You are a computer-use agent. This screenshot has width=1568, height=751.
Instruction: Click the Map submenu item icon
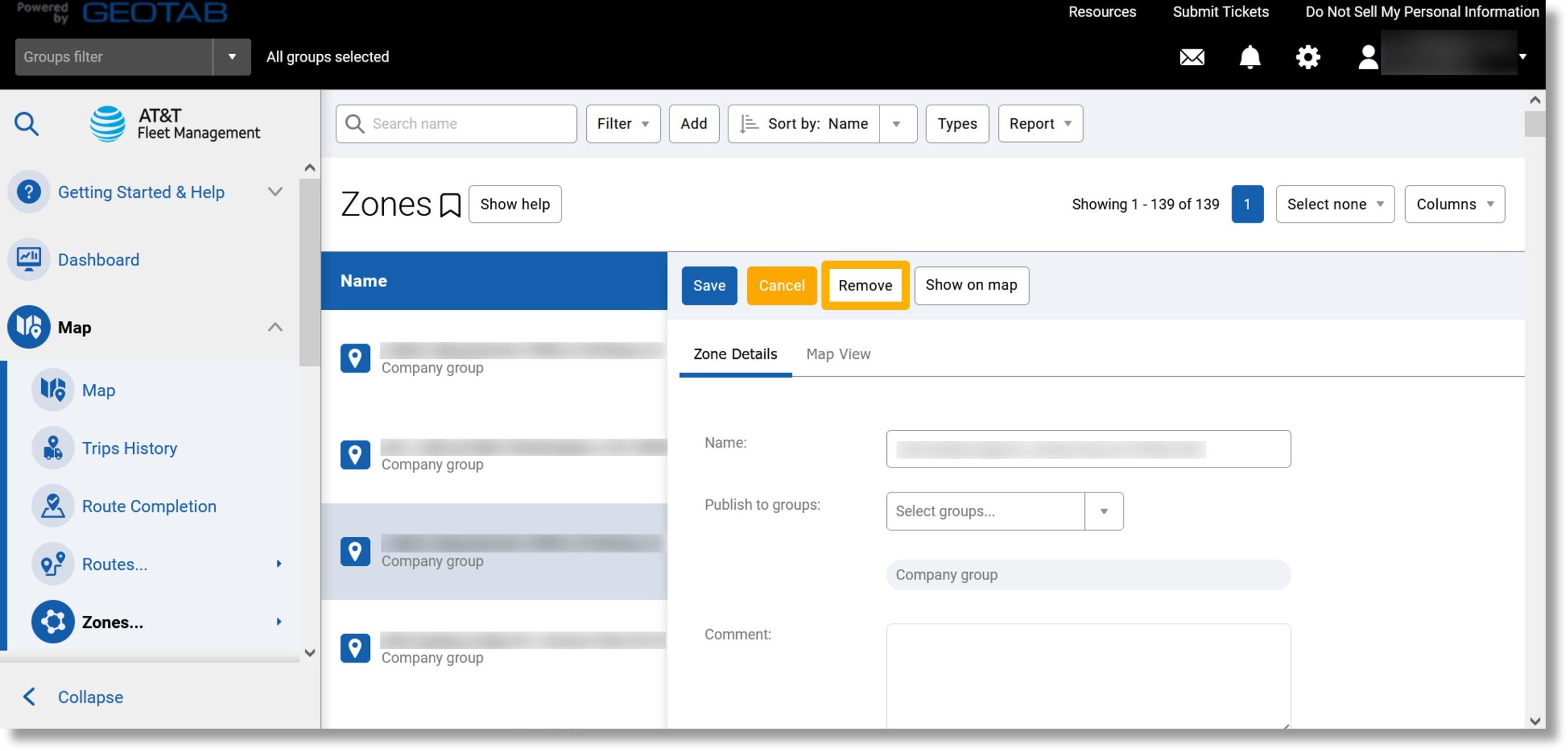pyautogui.click(x=53, y=390)
